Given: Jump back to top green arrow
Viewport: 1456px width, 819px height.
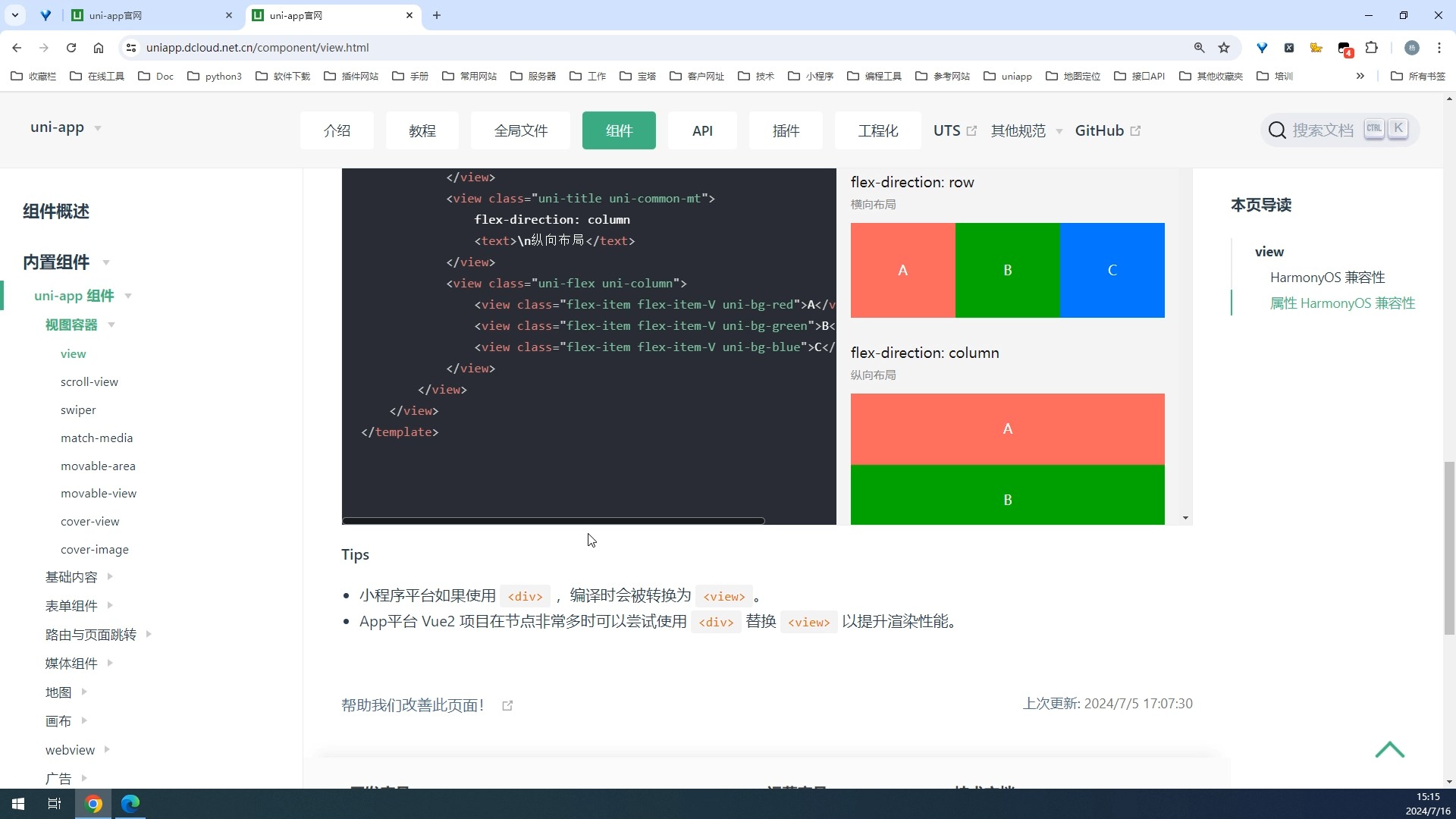Looking at the screenshot, I should [x=1390, y=750].
